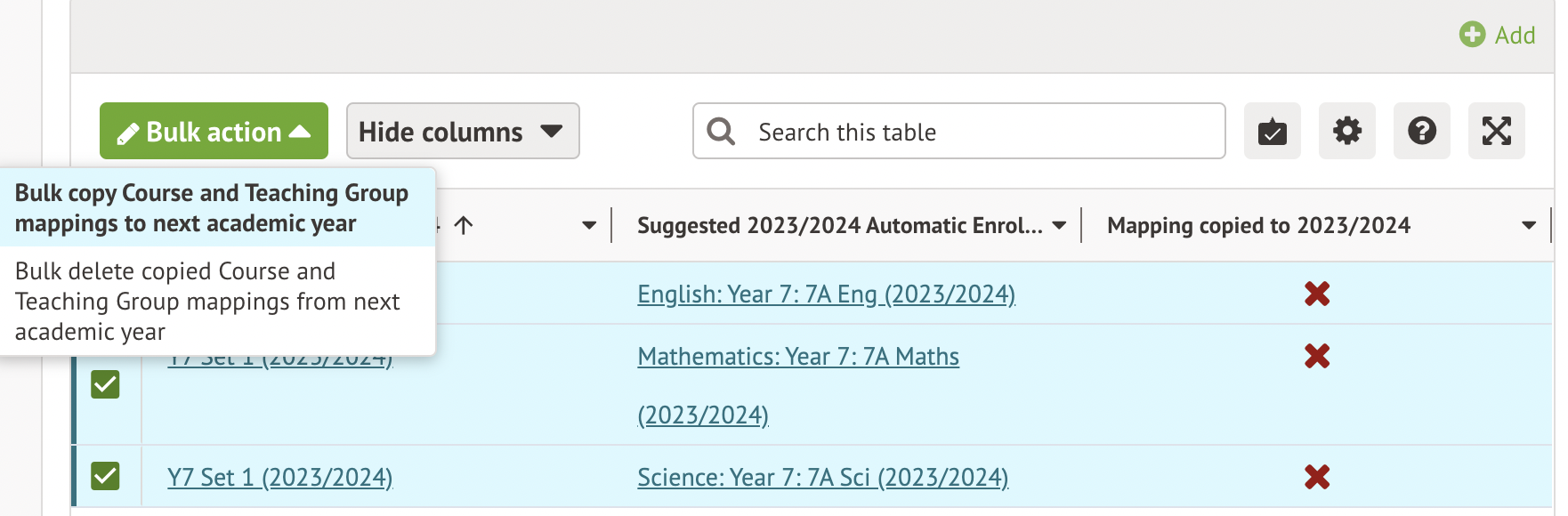Click red cross in Science row

pyautogui.click(x=1316, y=477)
